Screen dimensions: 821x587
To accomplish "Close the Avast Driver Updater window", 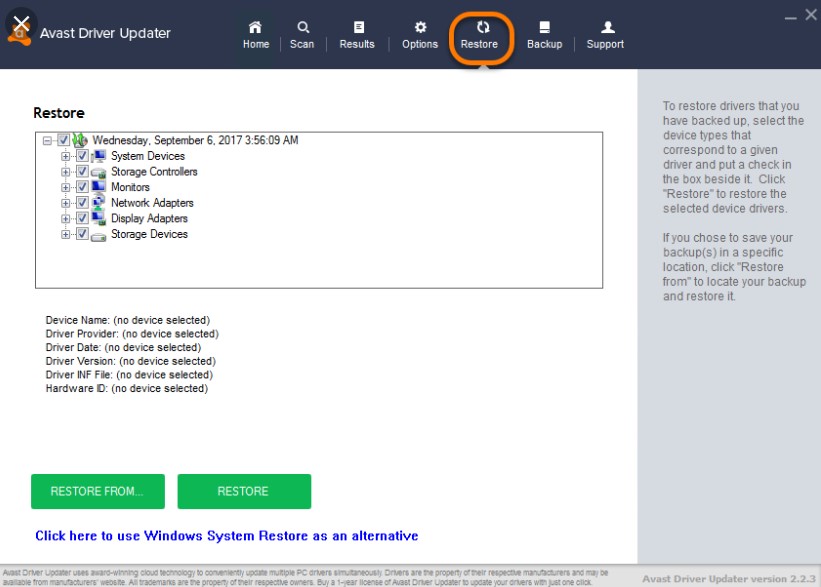I will click(x=811, y=15).
